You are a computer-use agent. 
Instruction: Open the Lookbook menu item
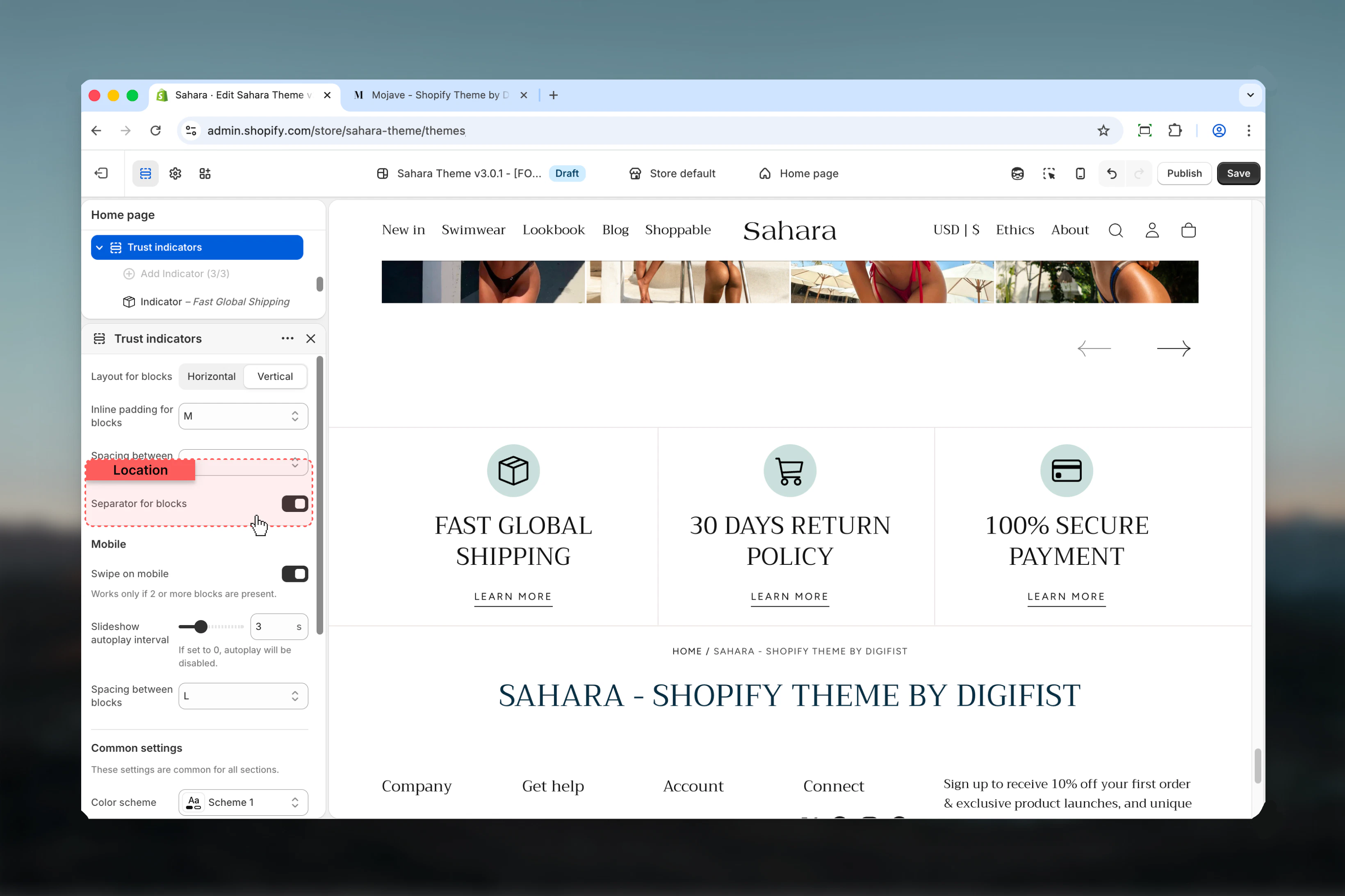click(553, 230)
